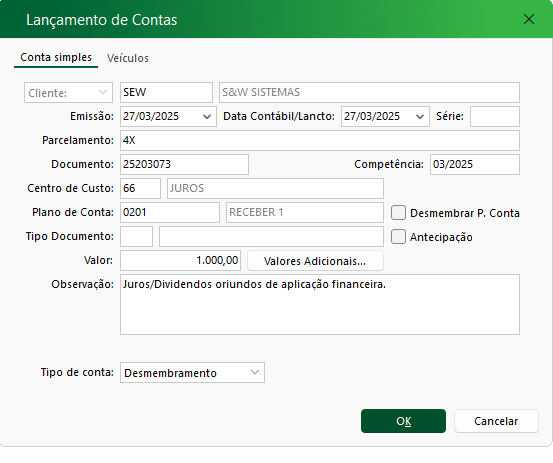Open the Emissão date dropdown

click(207, 116)
